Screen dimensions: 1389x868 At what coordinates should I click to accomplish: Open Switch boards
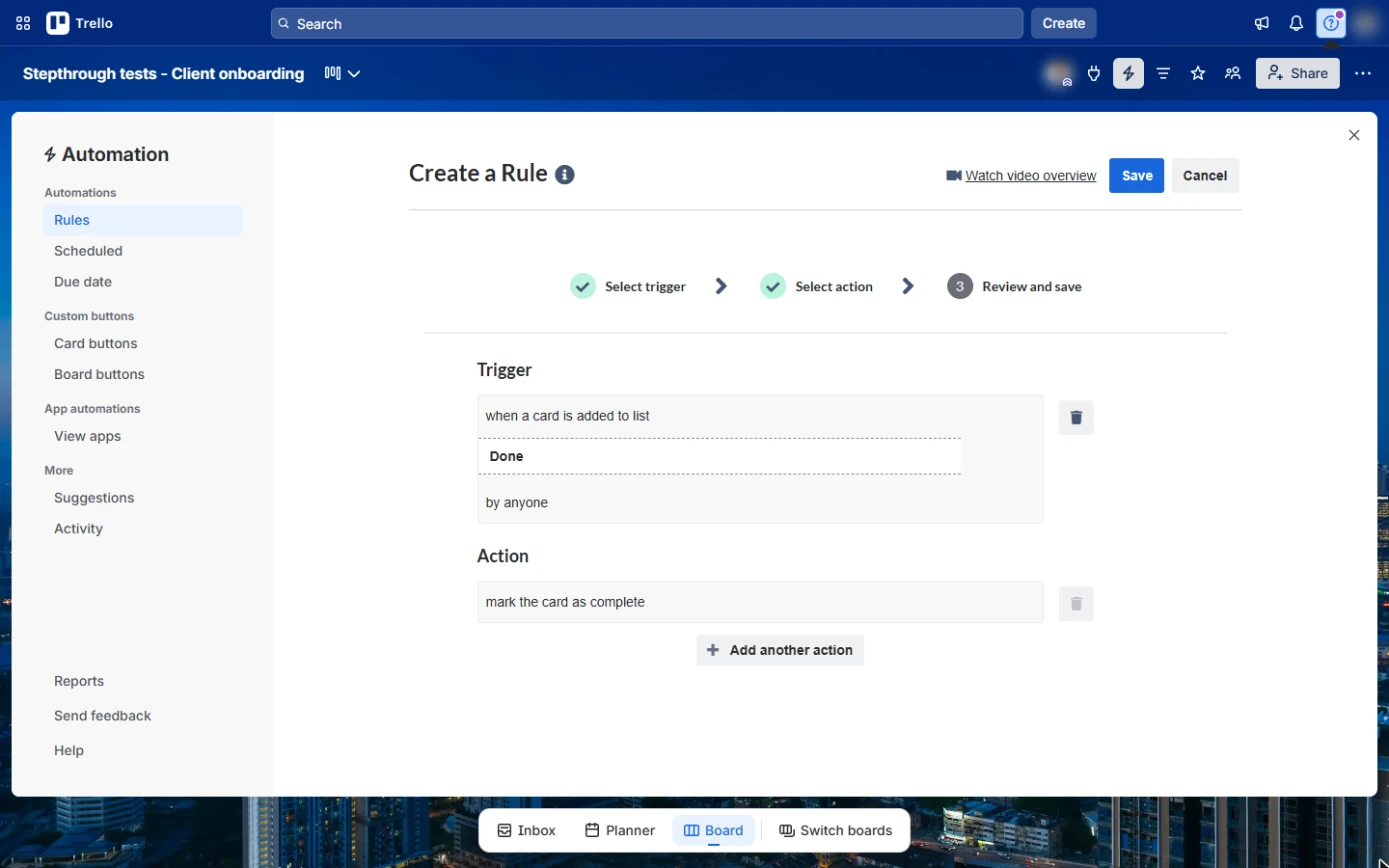(x=835, y=830)
